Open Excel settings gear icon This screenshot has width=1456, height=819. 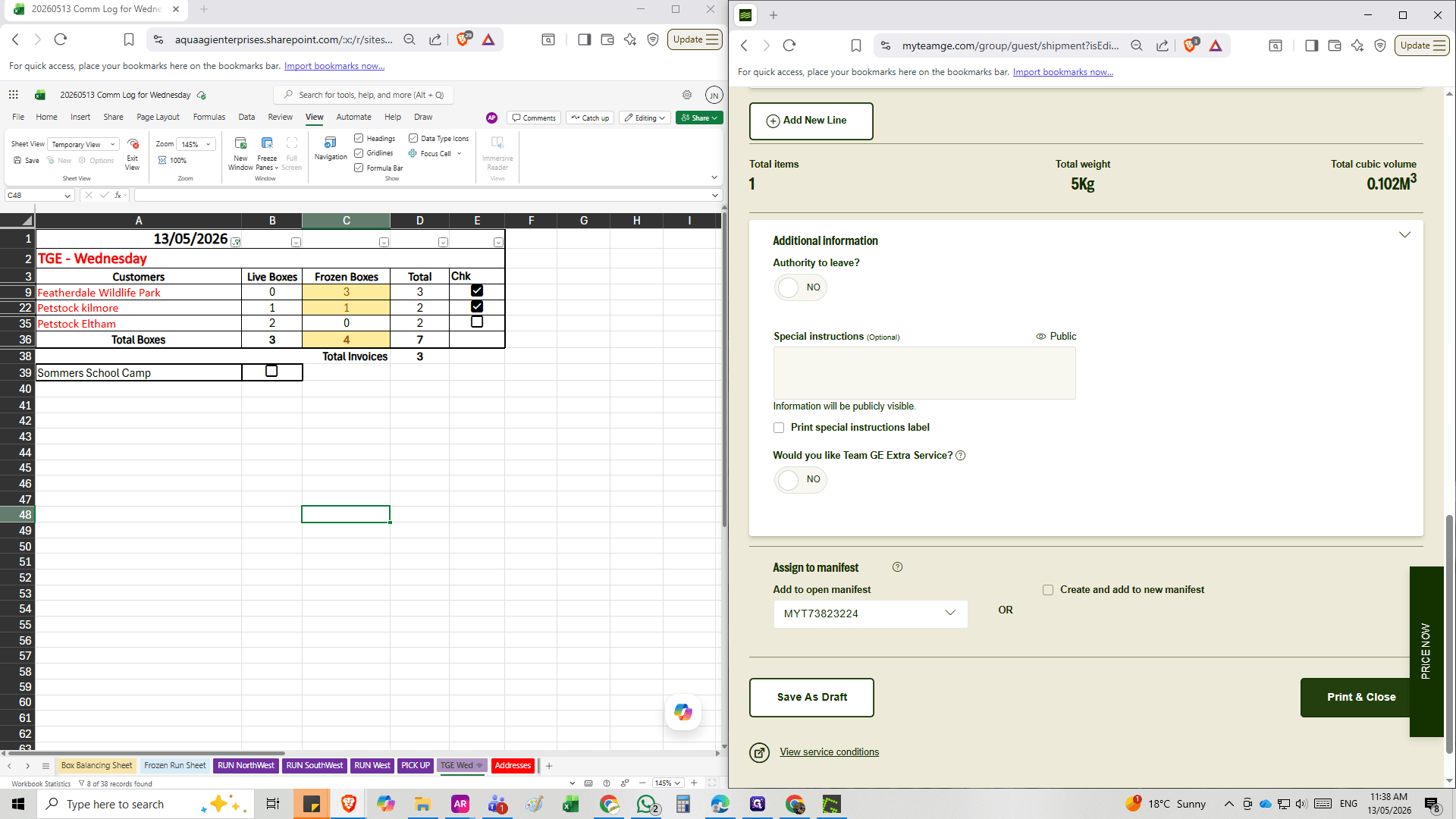pos(687,95)
